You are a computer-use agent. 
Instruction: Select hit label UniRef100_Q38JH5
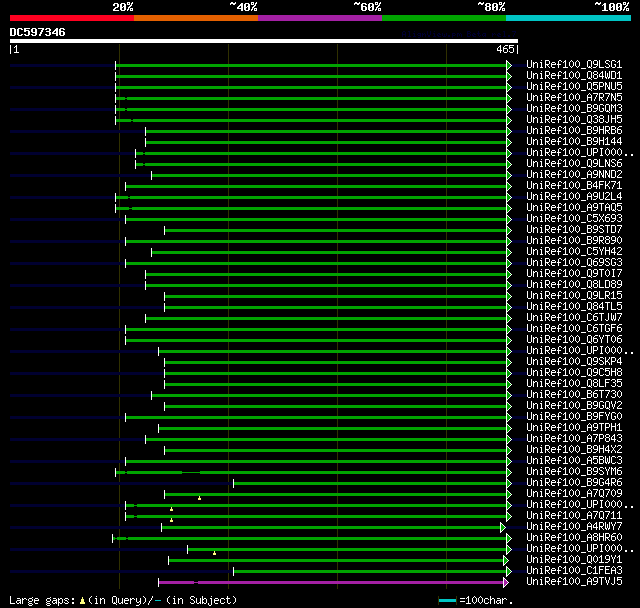click(574, 120)
